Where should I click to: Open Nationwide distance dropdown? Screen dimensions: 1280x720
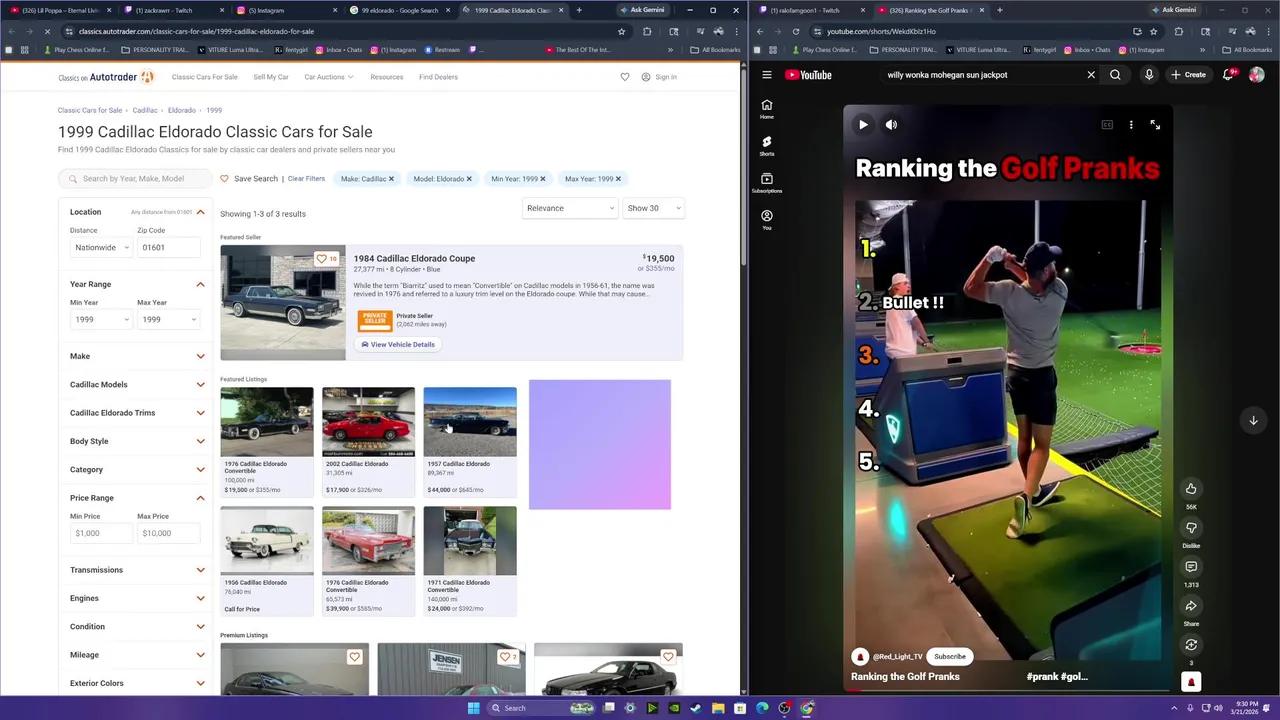100,247
